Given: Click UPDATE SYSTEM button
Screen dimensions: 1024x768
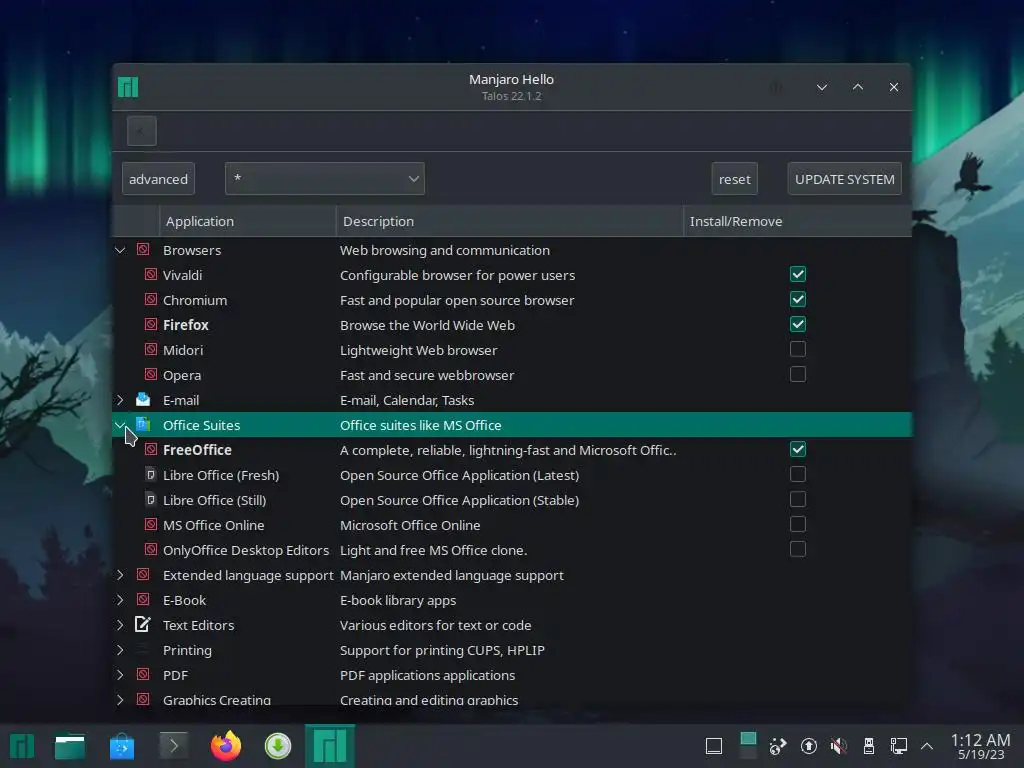Looking at the screenshot, I should click(x=844, y=179).
